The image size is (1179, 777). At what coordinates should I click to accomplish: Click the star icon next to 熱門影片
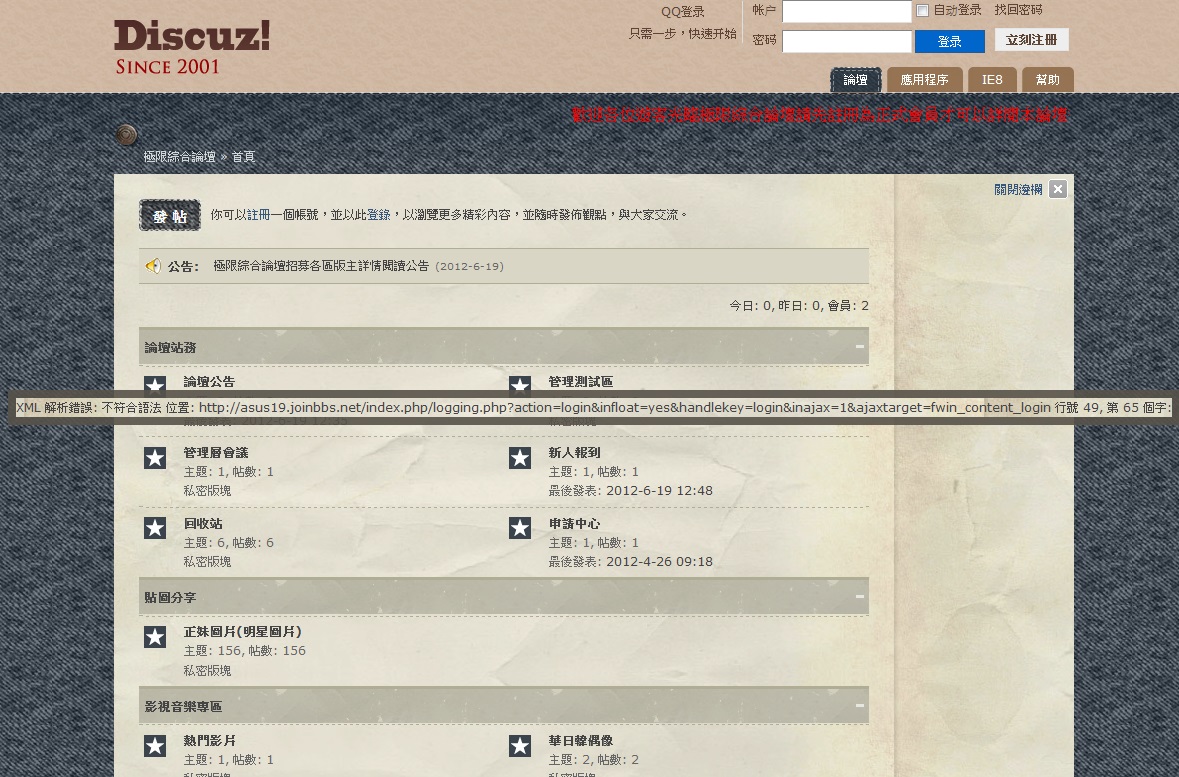[155, 745]
